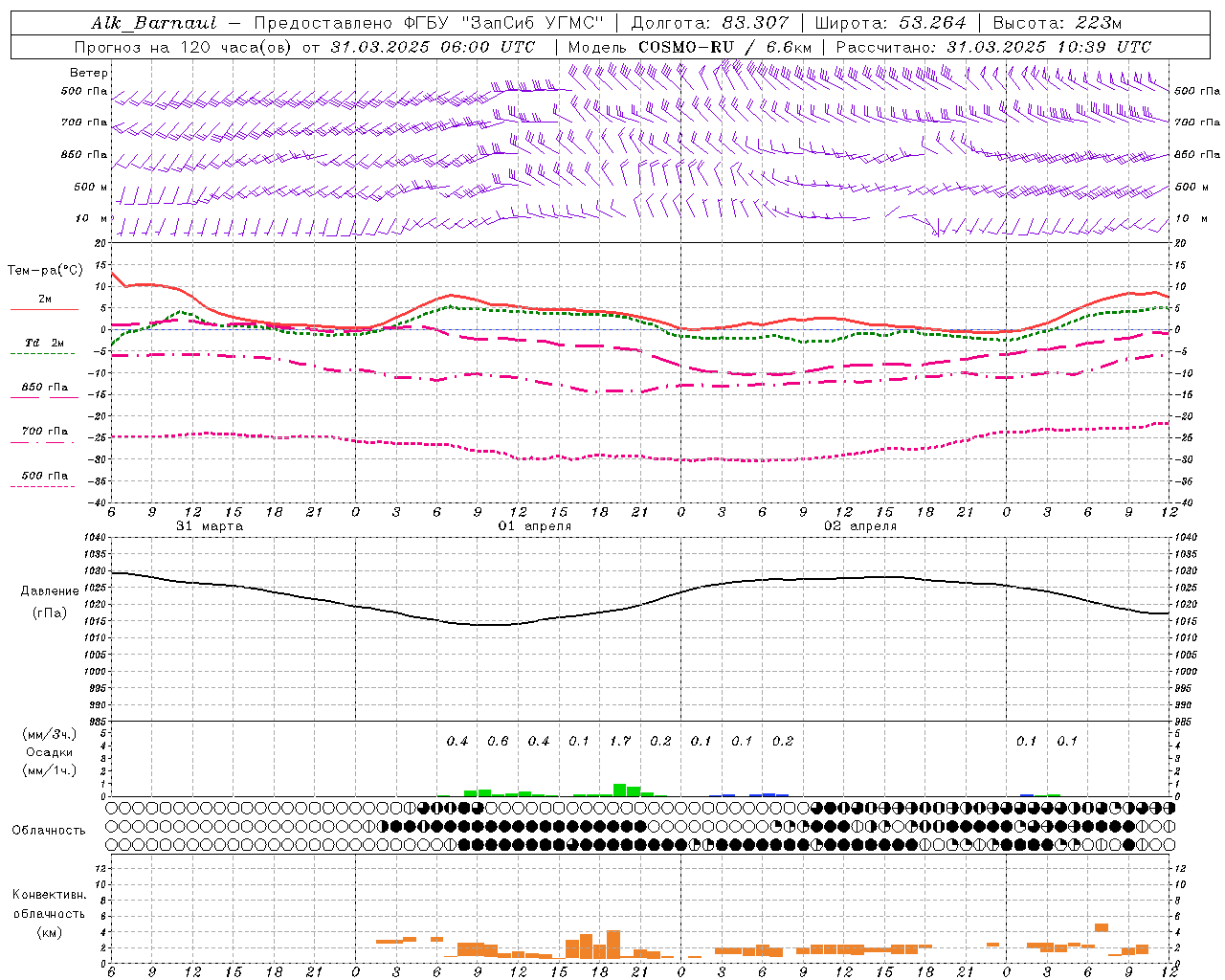This screenshot has width=1225, height=980.
Task: Select 'Прогноз на 120 часа(ов)' forecast text
Action: [182, 47]
